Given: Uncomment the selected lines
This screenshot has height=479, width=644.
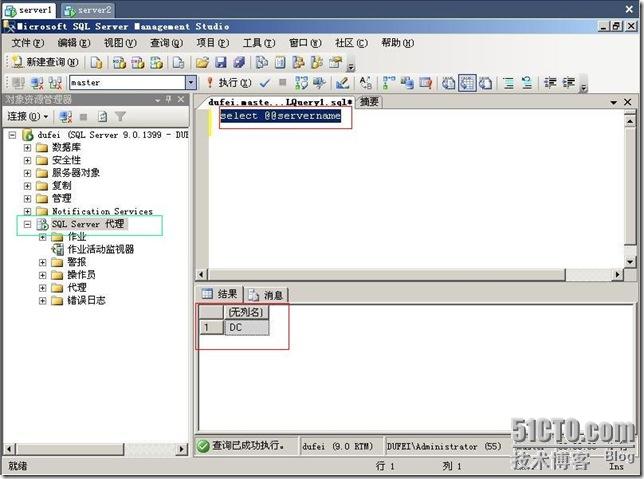Looking at the screenshot, I should tap(527, 83).
